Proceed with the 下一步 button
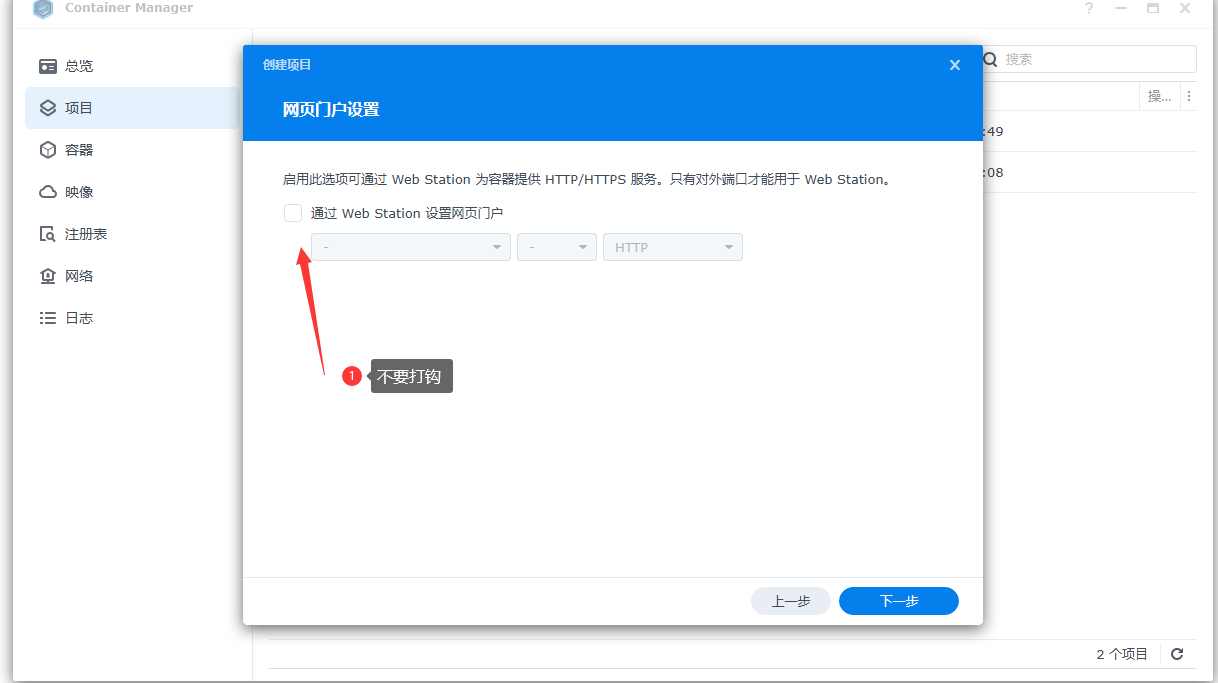Screen dimensions: 1218x683 click(x=898, y=601)
